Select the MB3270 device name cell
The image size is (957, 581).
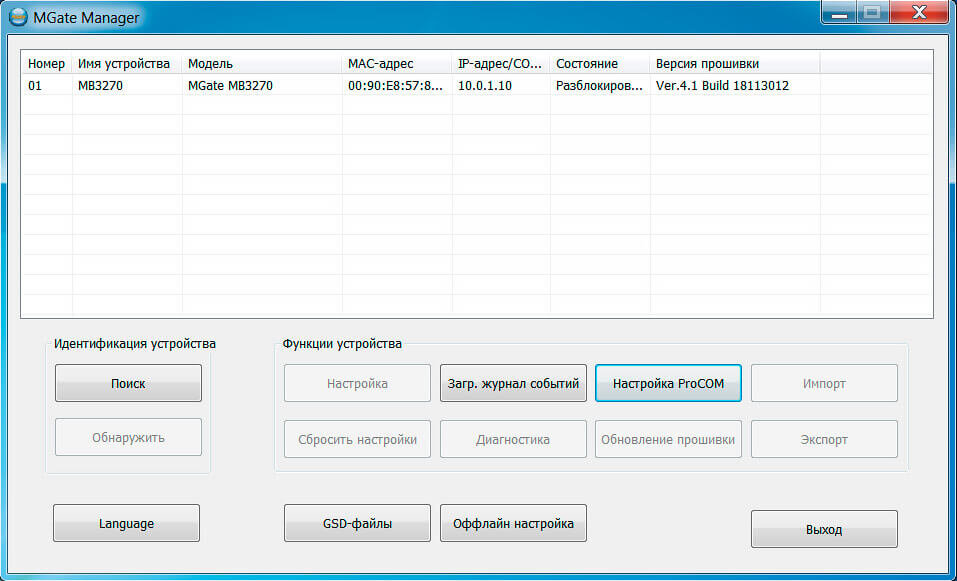click(100, 86)
